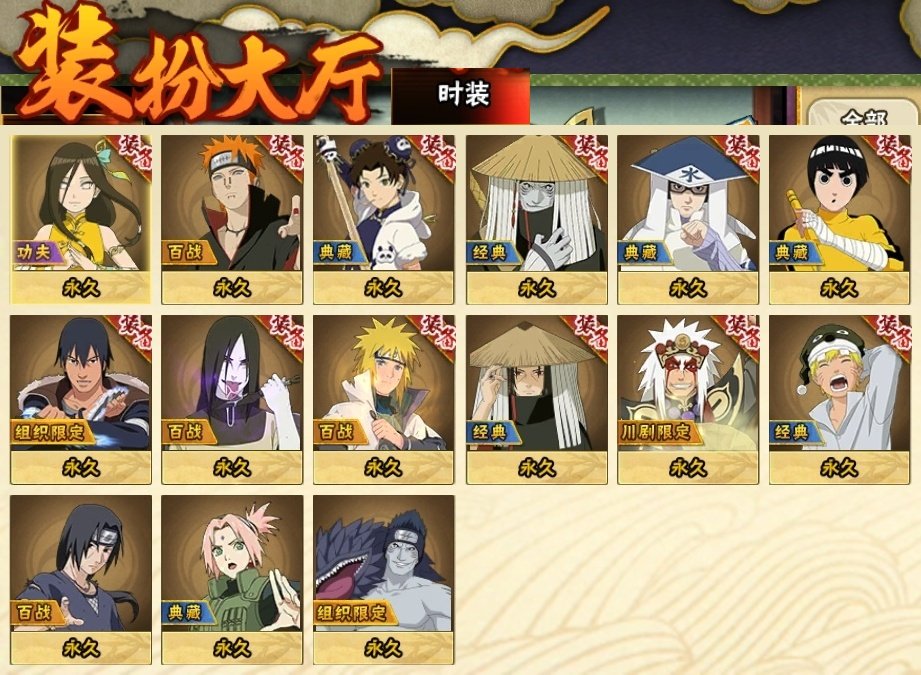Choose the orange-haired Pain 百战 costume
921x675 pixels.
232,219
